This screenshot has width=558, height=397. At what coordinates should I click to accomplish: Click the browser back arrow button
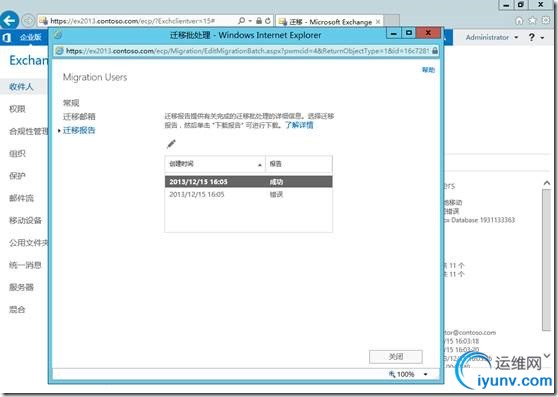coord(9,20)
